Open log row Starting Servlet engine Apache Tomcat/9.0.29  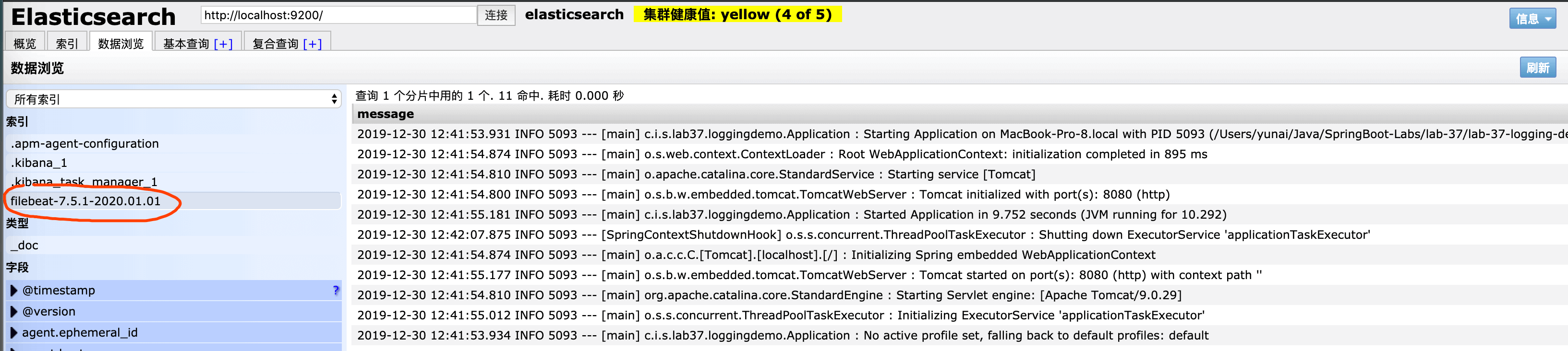click(959, 294)
